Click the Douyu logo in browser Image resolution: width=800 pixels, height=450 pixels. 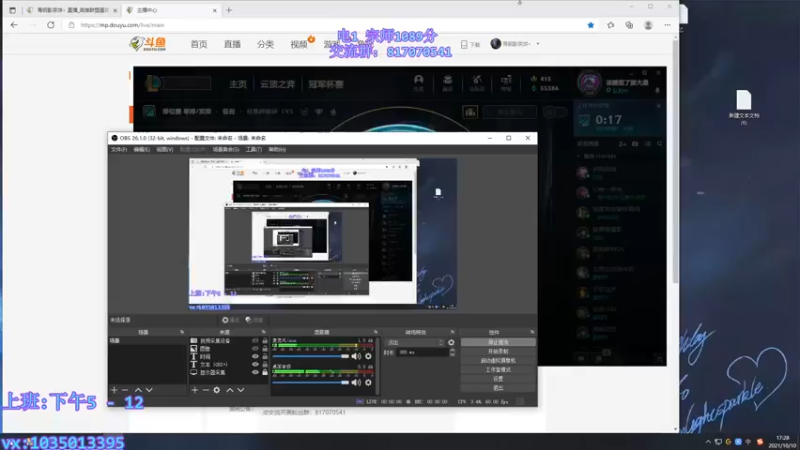click(148, 44)
